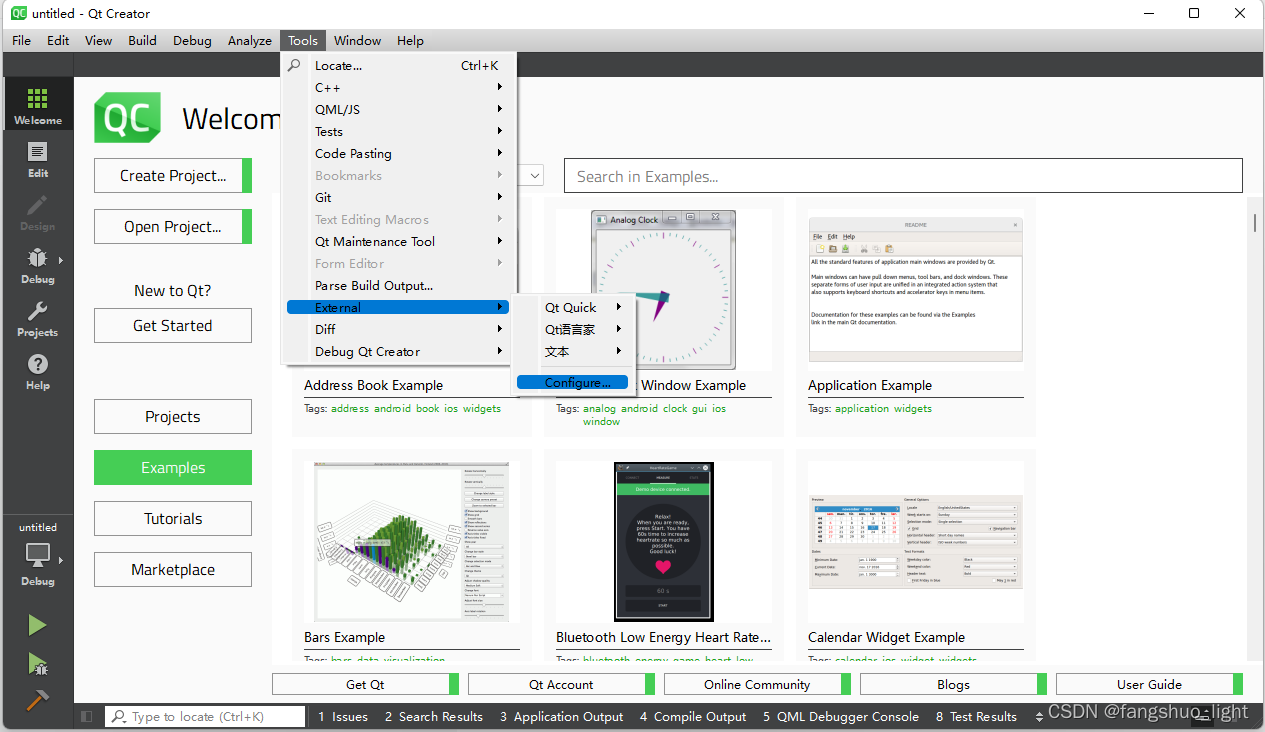The width and height of the screenshot is (1265, 732).
Task: Open the File menu
Action: (x=21, y=41)
